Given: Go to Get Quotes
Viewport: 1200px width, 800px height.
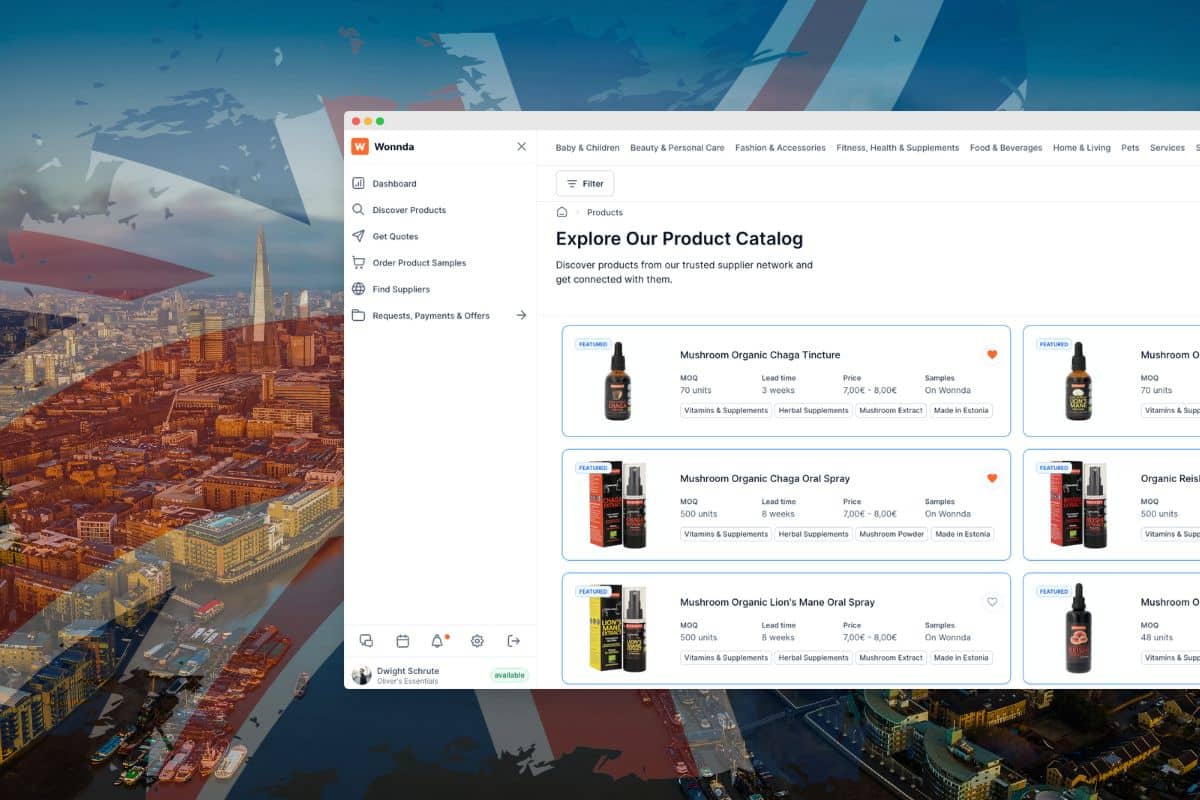Looking at the screenshot, I should [x=395, y=236].
